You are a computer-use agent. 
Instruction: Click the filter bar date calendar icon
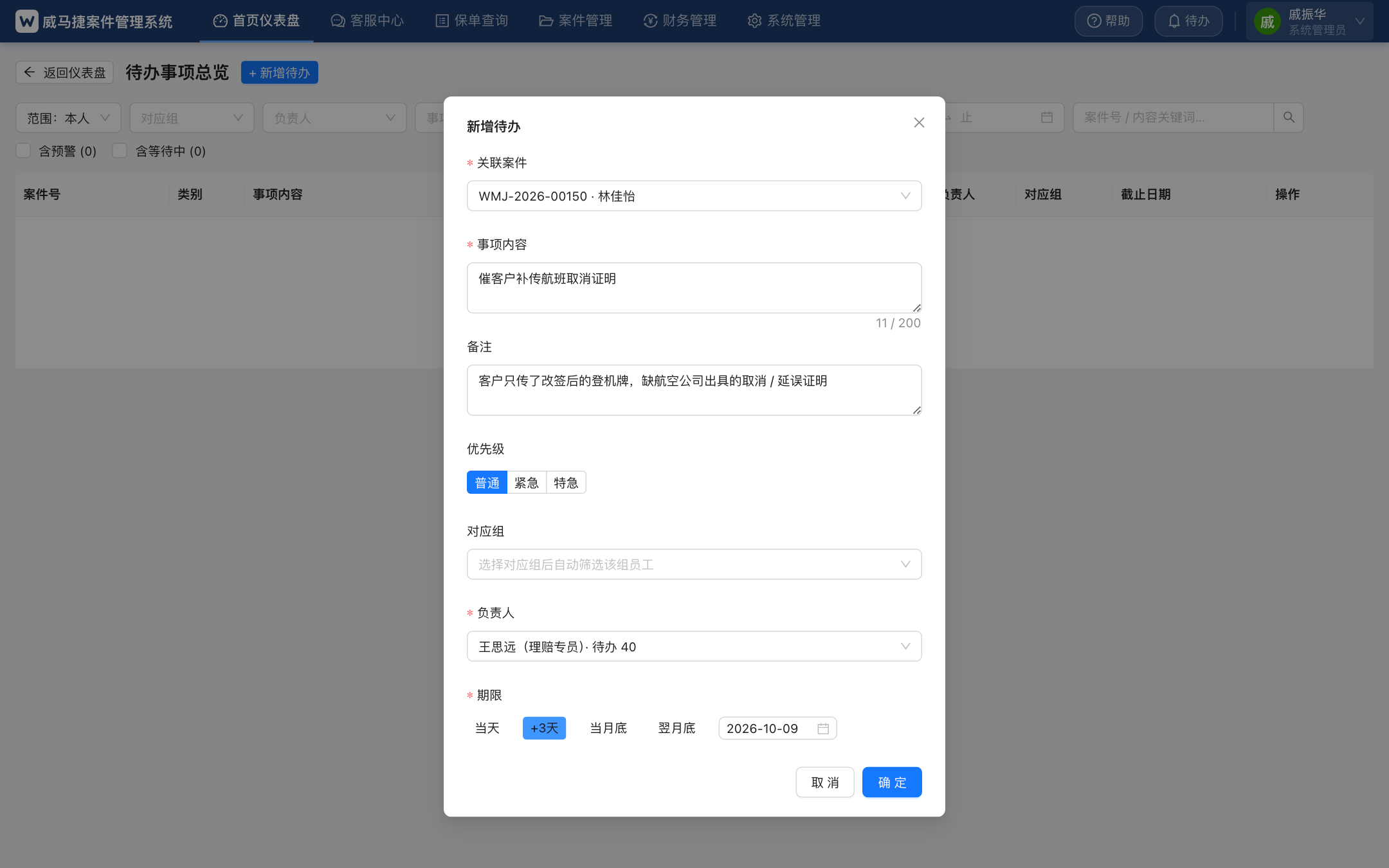[x=1047, y=118]
